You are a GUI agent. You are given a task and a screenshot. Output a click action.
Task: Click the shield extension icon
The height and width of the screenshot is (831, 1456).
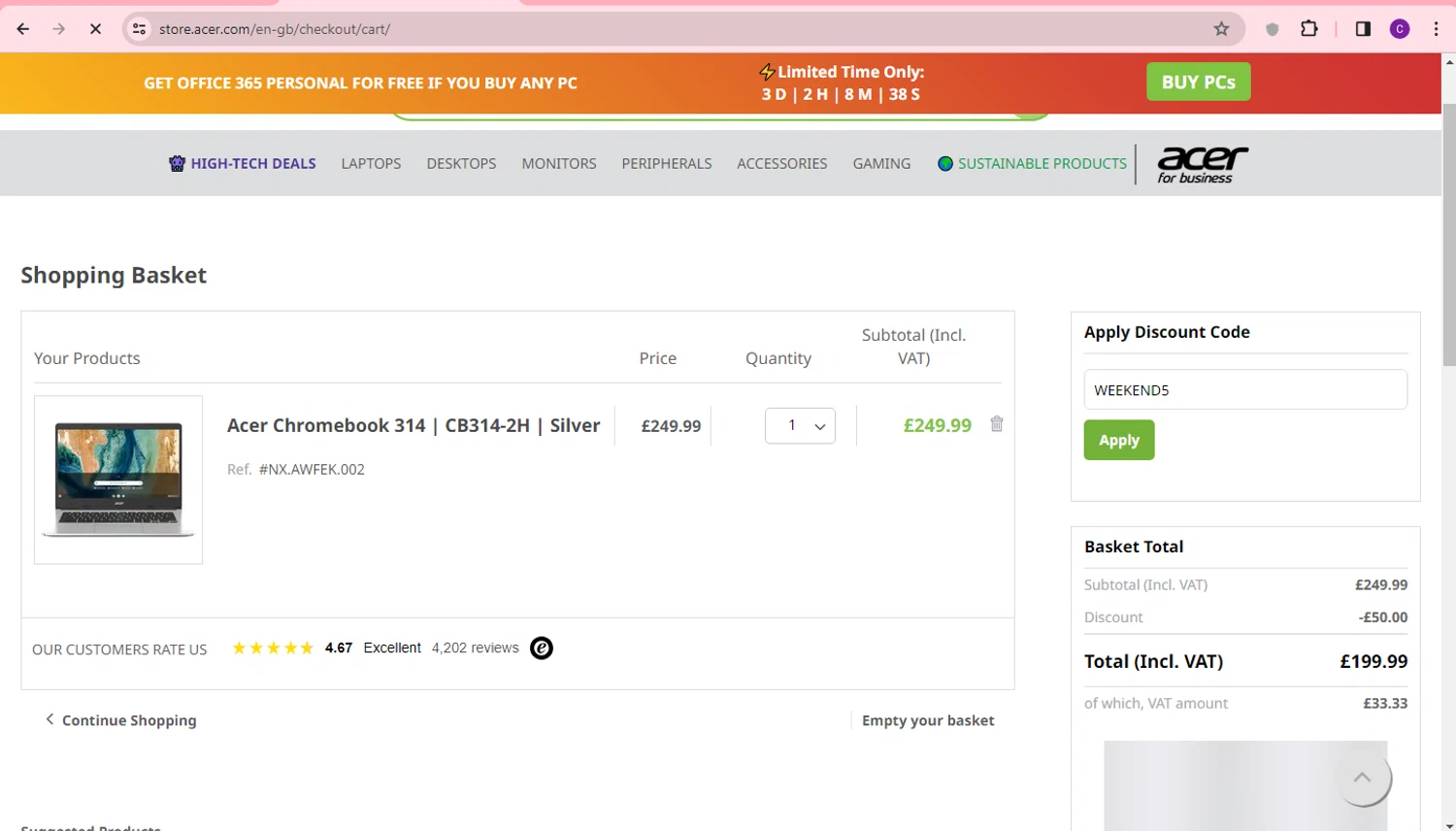click(1272, 29)
